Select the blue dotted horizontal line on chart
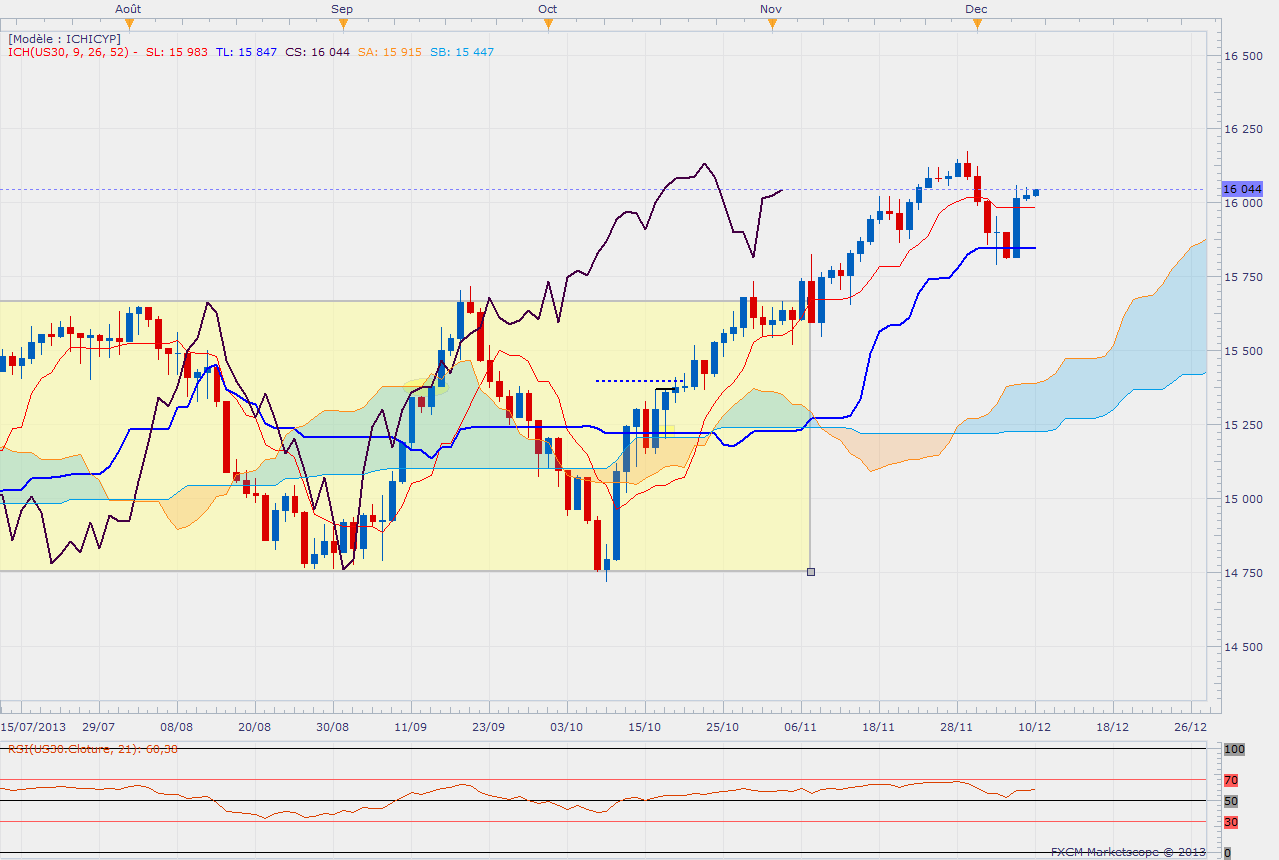The height and width of the screenshot is (860, 1279). click(637, 381)
